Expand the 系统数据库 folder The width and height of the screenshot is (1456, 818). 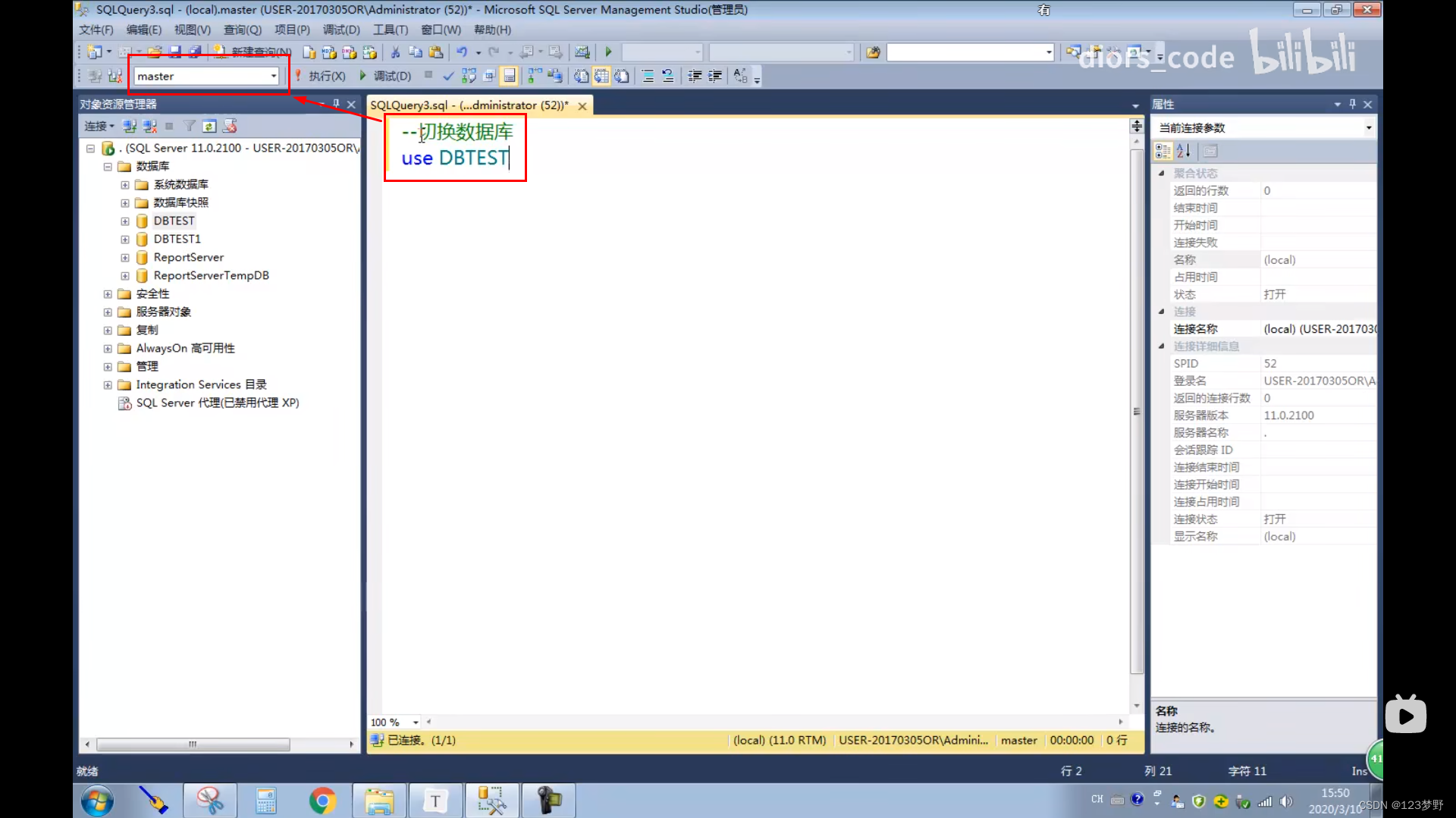(125, 184)
